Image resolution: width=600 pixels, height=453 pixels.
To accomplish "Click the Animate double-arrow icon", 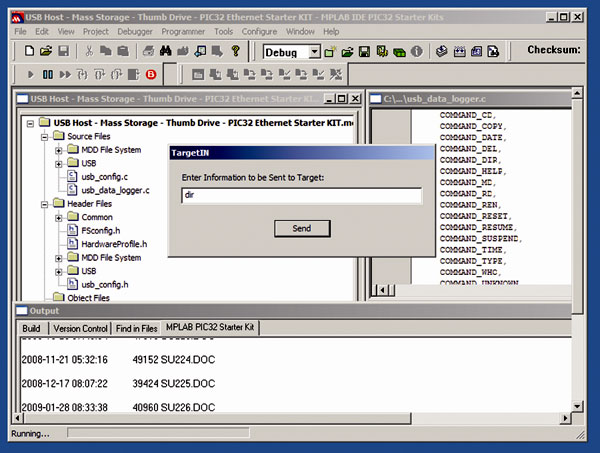I will point(65,74).
